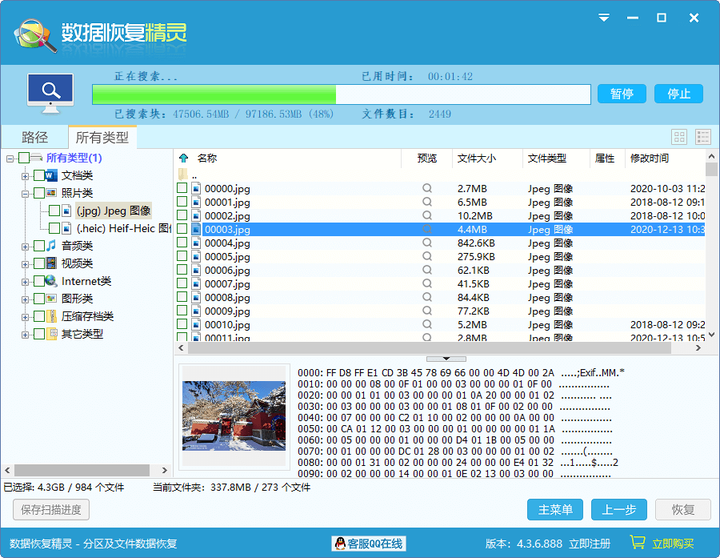720x558 pixels.
Task: Toggle the (.jpg) Jpeg 图像 checkbox
Action: click(54, 211)
